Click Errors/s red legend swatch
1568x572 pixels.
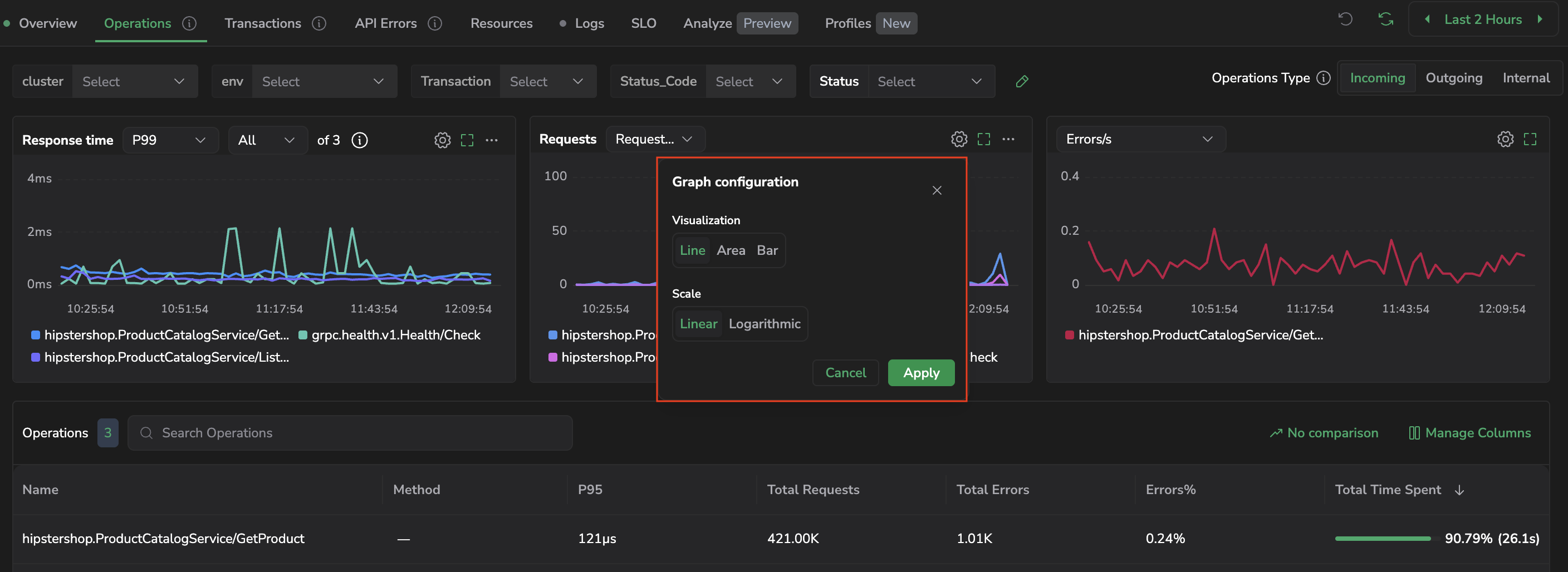pyautogui.click(x=1070, y=336)
